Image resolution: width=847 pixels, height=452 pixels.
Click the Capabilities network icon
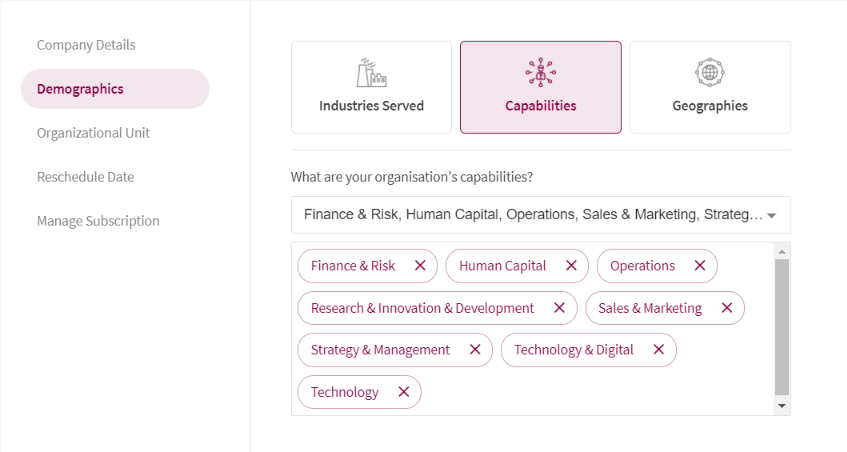point(541,72)
